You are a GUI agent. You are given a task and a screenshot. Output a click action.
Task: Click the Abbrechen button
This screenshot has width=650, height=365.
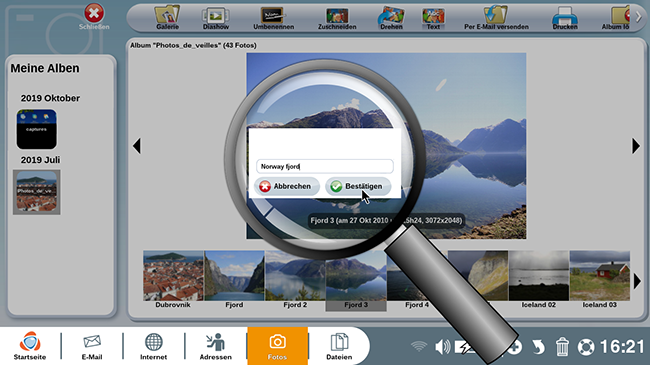pyautogui.click(x=287, y=186)
